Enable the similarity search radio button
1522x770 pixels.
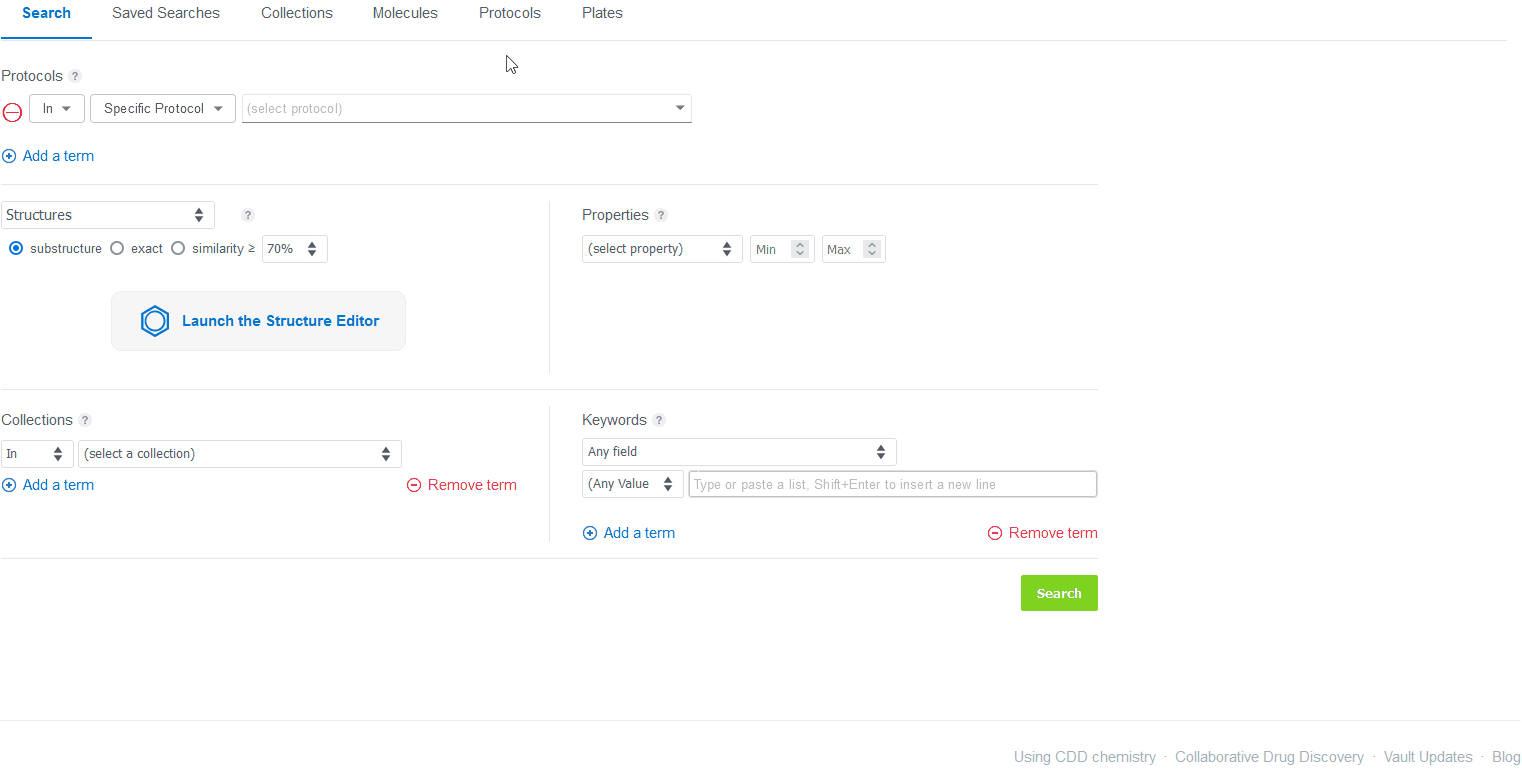coord(178,249)
